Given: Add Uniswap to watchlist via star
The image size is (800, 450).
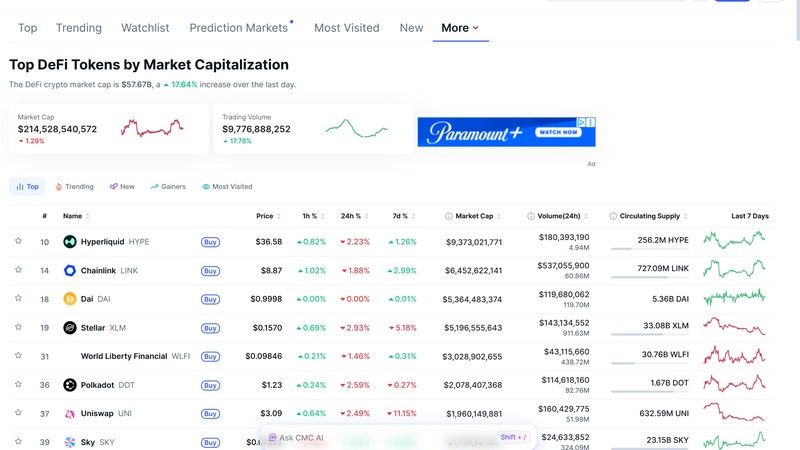Looking at the screenshot, I should click(x=18, y=412).
